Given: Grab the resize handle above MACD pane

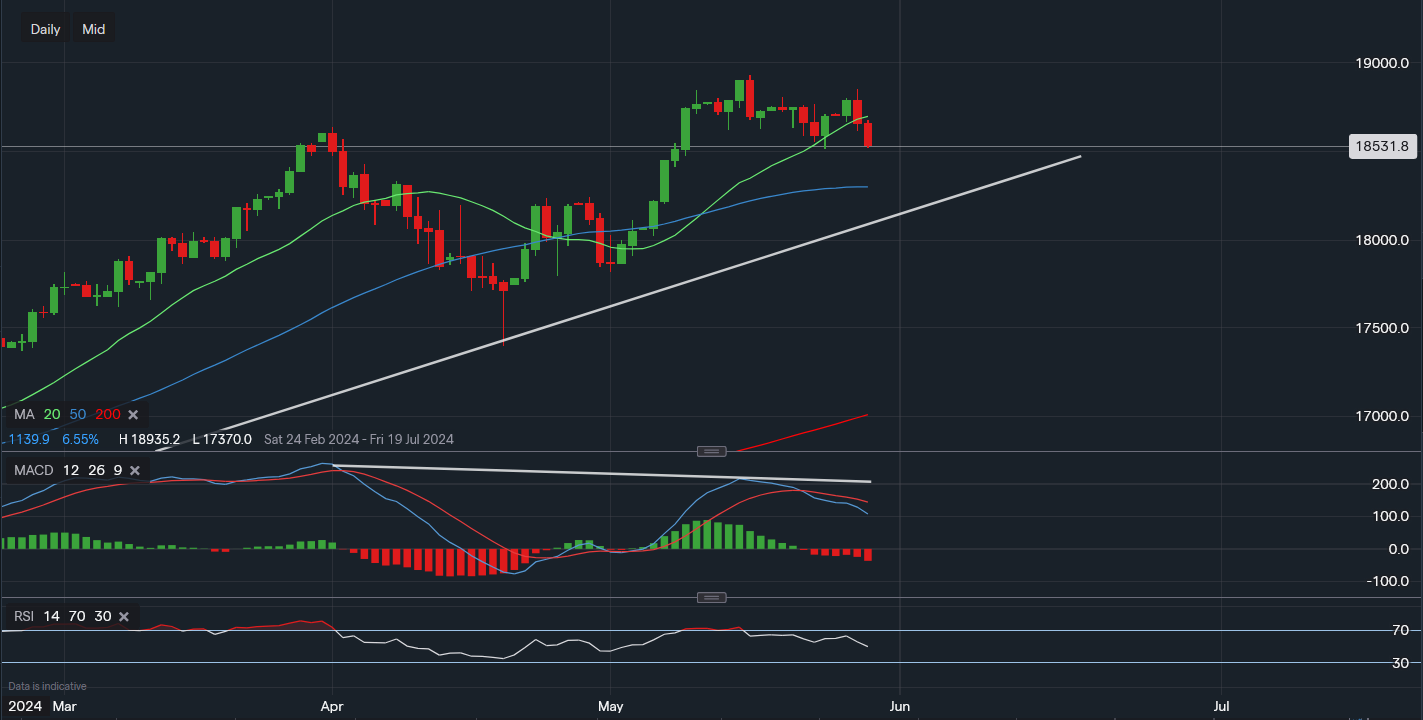Looking at the screenshot, I should [x=711, y=451].
